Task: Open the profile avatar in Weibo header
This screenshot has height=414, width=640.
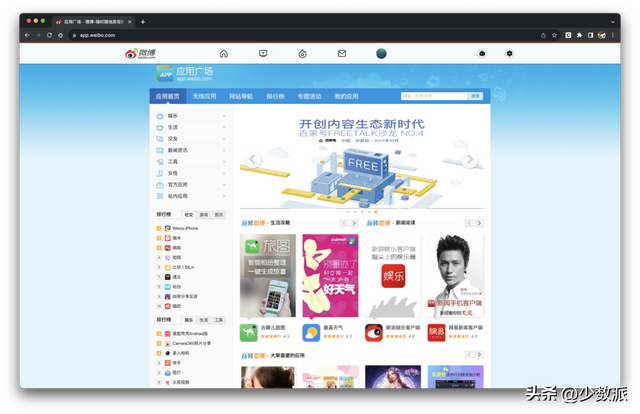Action: coord(381,53)
